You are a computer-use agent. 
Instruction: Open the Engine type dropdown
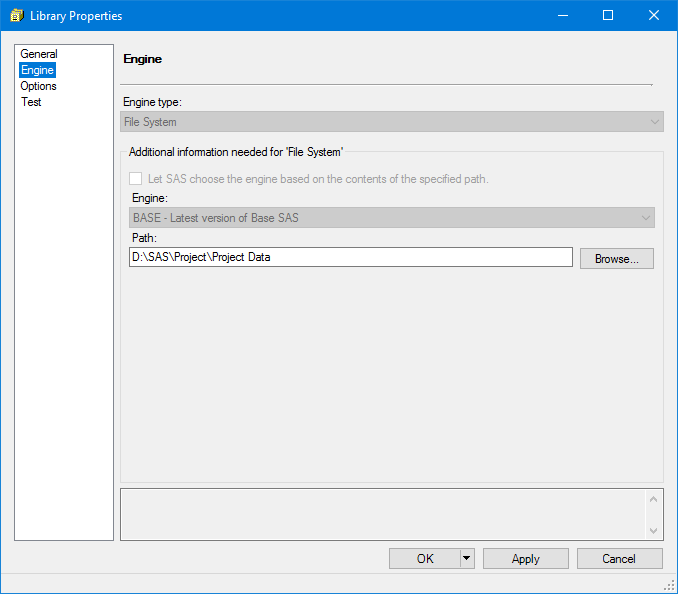pos(655,122)
